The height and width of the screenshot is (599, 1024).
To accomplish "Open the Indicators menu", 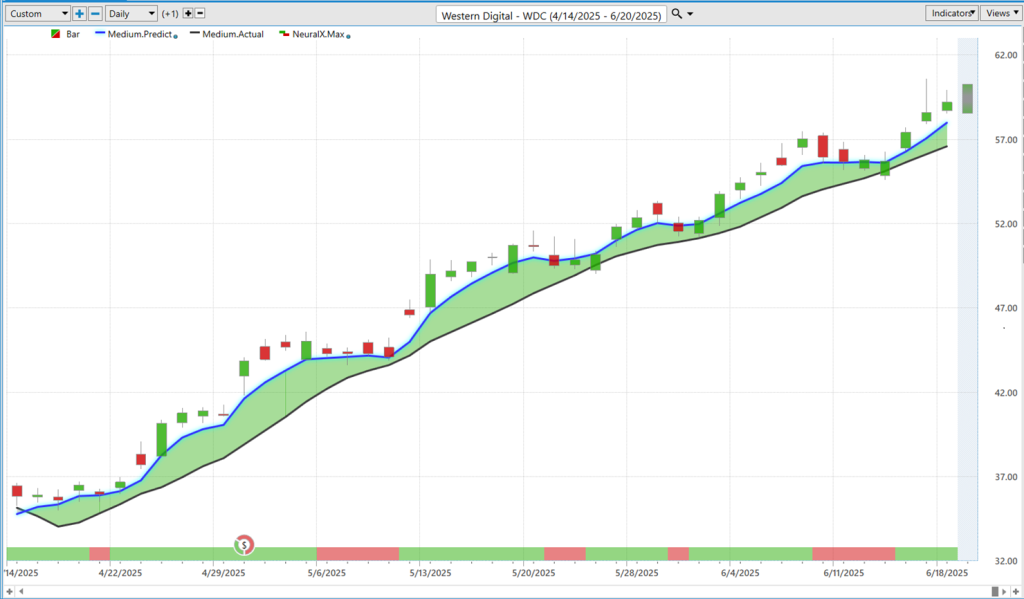I will click(x=952, y=13).
